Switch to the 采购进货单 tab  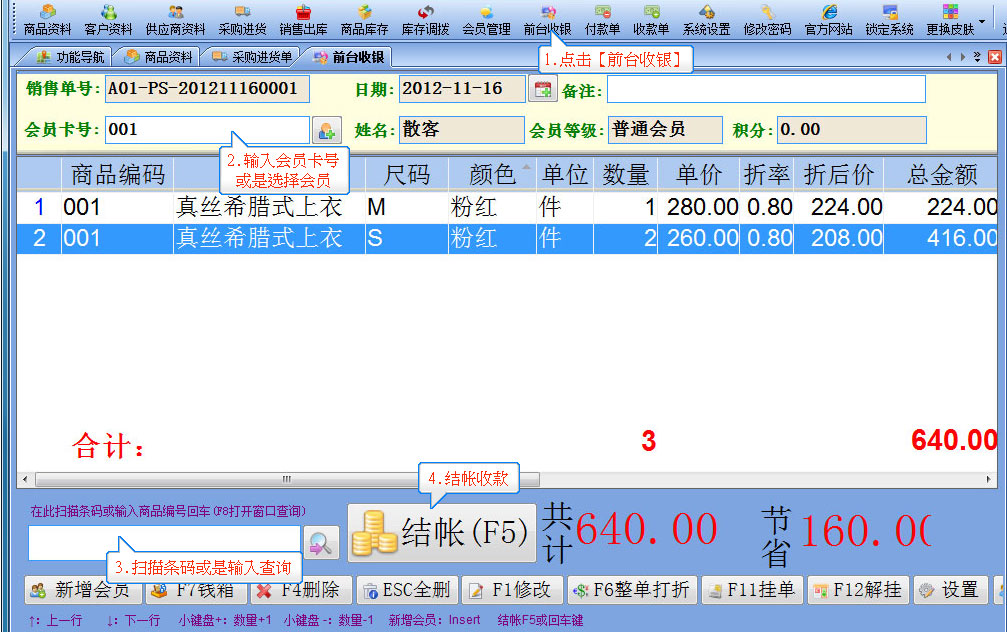click(x=254, y=57)
